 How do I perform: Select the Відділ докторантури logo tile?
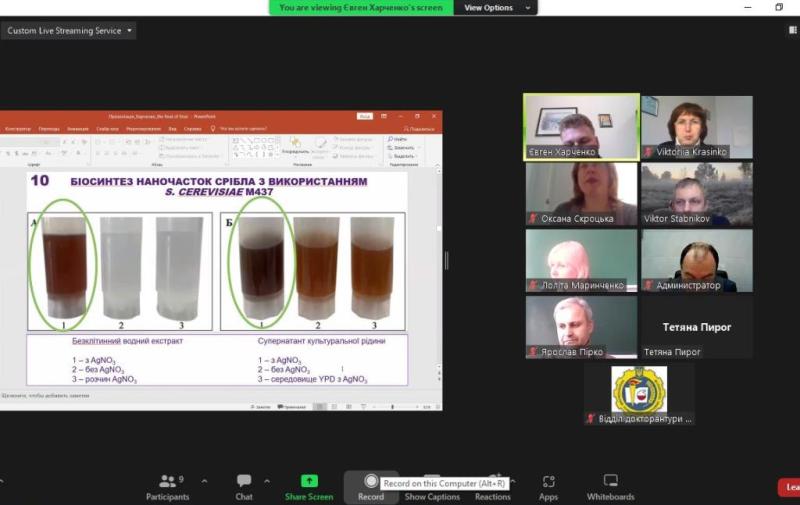point(639,394)
